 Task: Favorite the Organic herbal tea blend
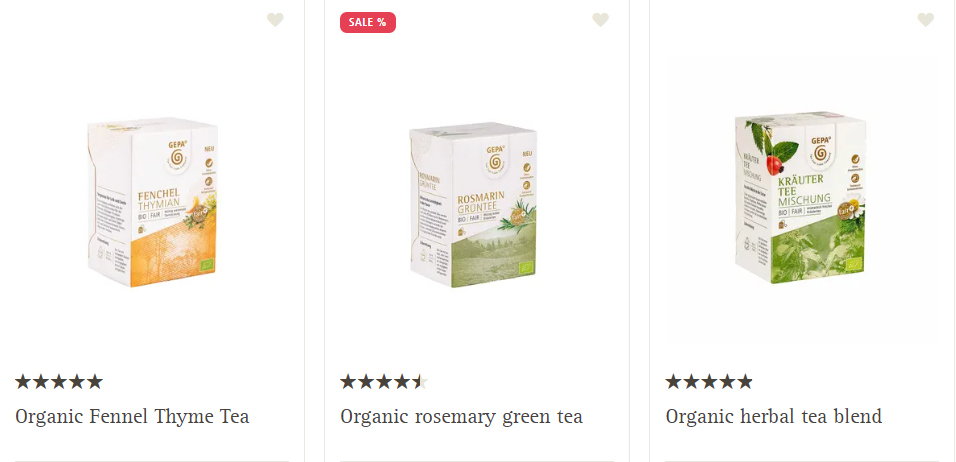[x=926, y=20]
